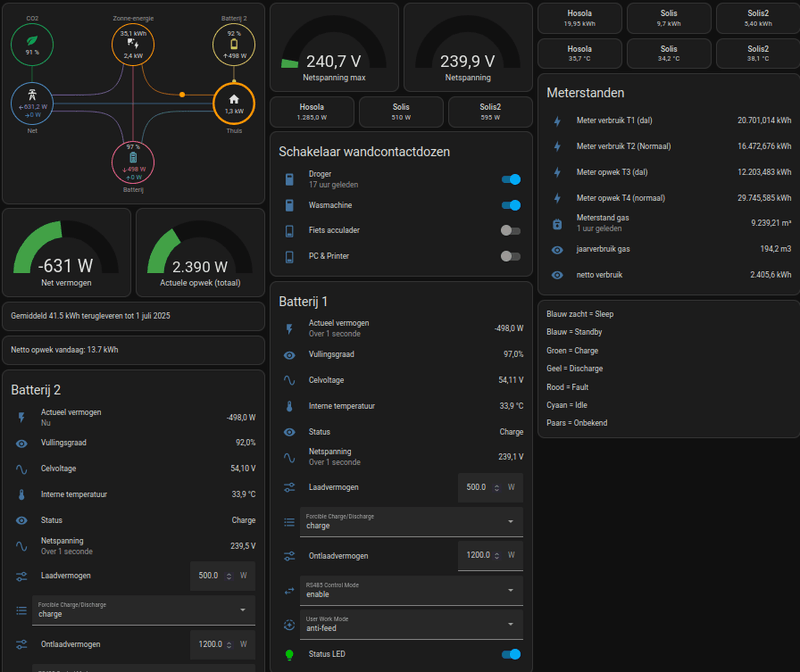800x672 pixels.
Task: Click the Droger device icon
Action: point(289,179)
